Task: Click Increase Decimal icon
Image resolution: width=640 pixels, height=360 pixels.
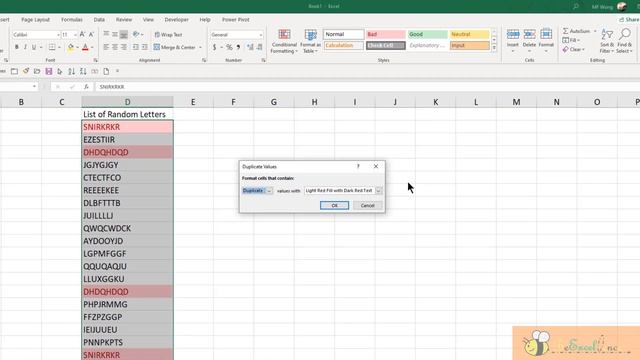Action: click(x=250, y=47)
